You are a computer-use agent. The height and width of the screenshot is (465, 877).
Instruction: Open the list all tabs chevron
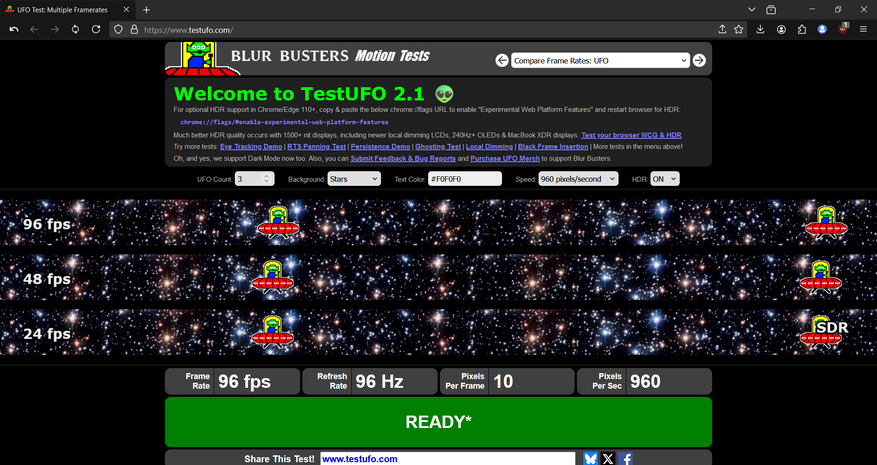pos(752,10)
